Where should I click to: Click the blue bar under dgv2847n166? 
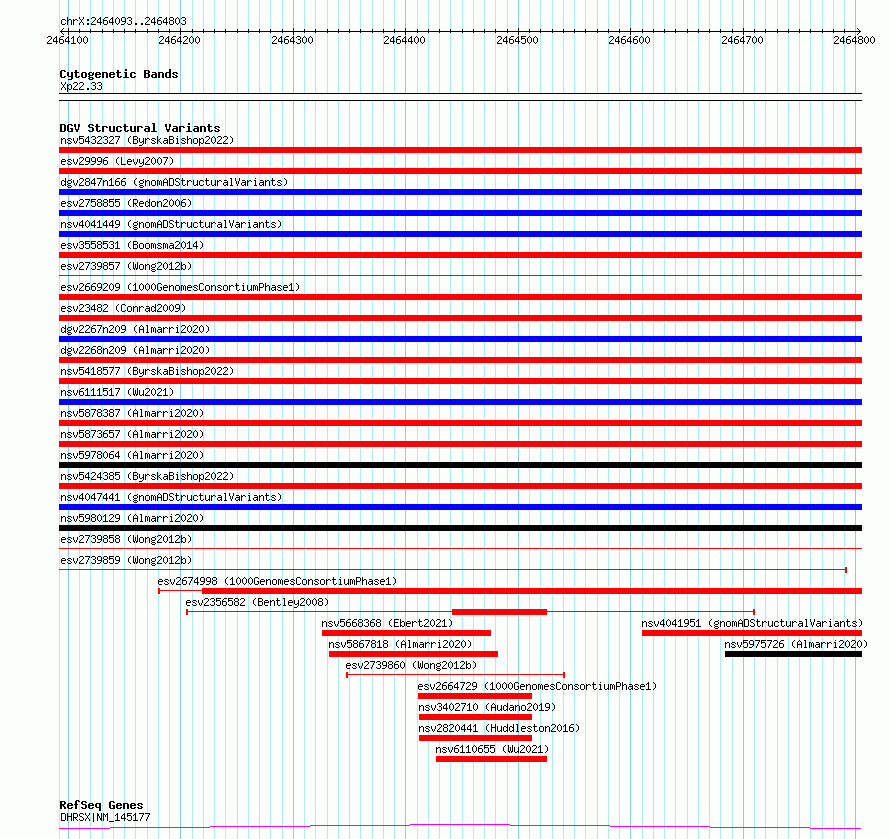pyautogui.click(x=460, y=192)
